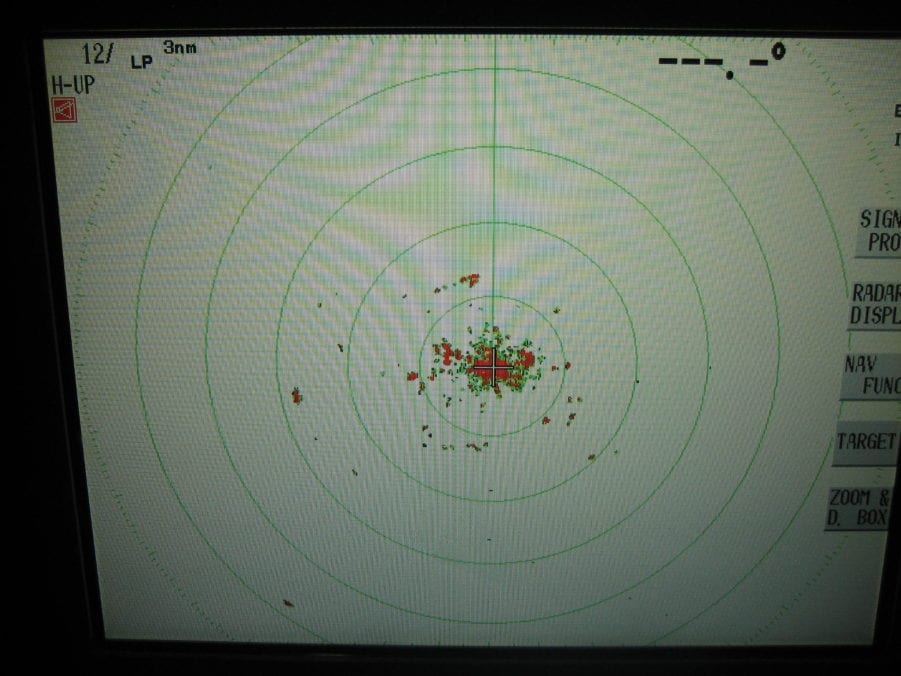Click the LP pulse mode indicator
The image size is (901, 676).
[x=142, y=62]
